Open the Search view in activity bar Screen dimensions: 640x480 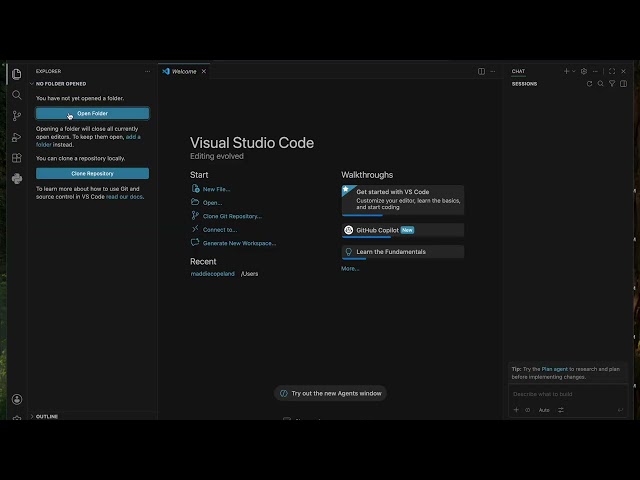17,95
